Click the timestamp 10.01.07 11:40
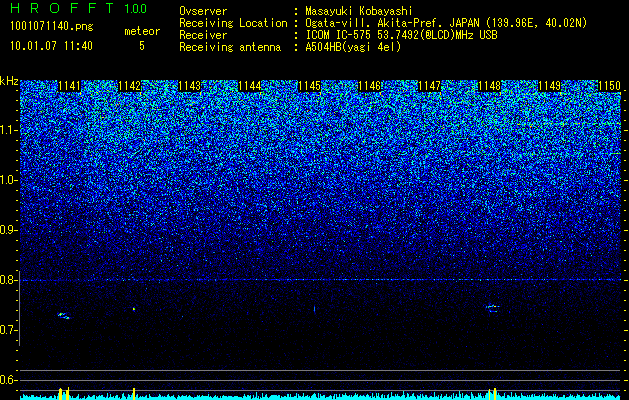629x400 pixels. point(51,45)
